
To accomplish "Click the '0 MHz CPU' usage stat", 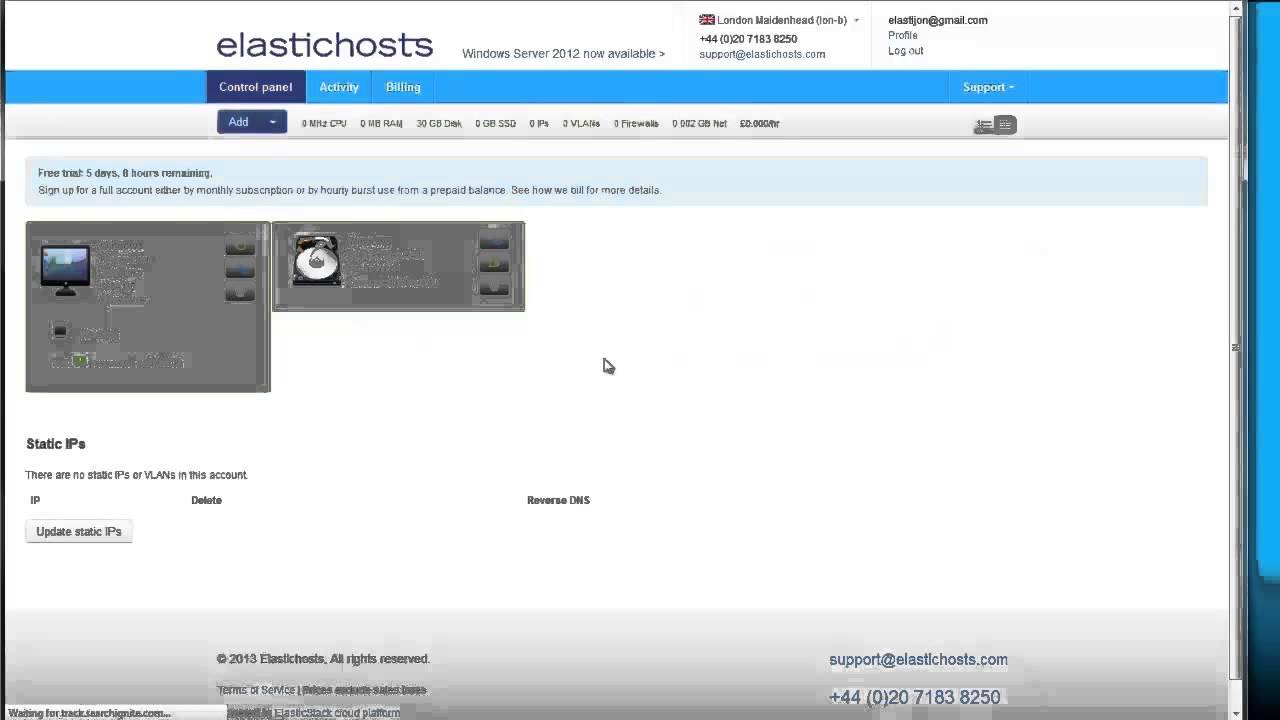I will click(x=324, y=124).
